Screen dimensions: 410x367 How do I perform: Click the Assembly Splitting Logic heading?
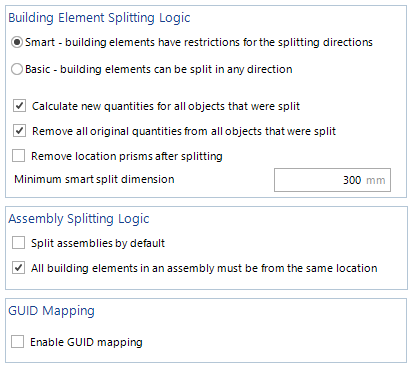(x=79, y=219)
